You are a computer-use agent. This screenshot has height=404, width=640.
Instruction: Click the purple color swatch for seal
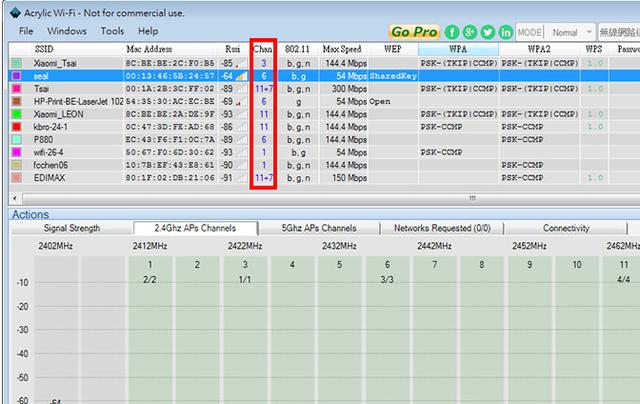coord(16,75)
